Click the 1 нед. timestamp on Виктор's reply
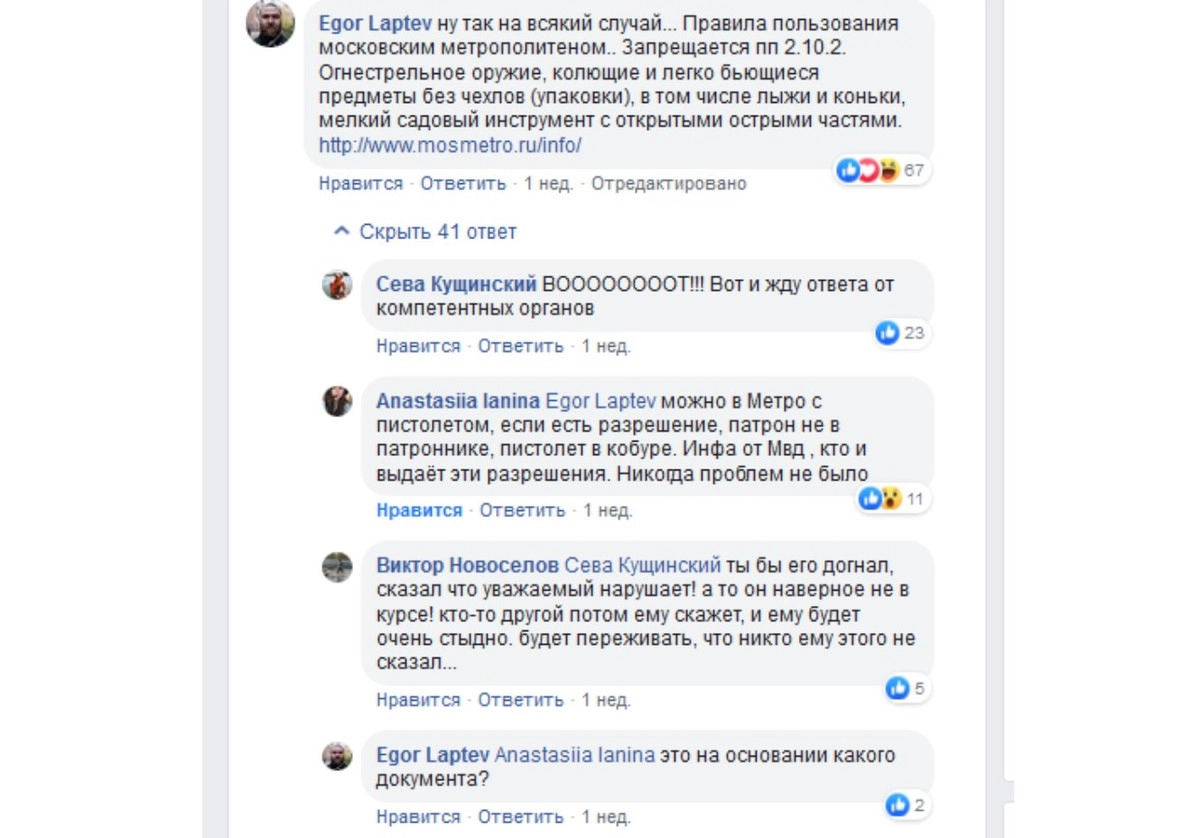This screenshot has width=1200, height=838. click(x=606, y=700)
